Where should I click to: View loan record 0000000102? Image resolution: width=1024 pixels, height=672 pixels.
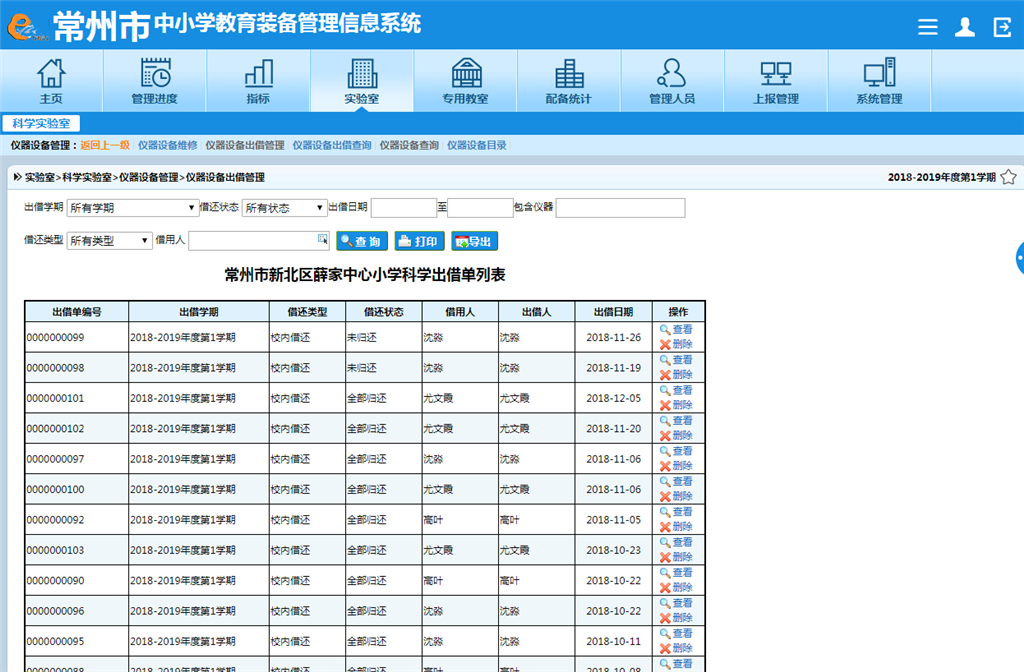coord(677,421)
